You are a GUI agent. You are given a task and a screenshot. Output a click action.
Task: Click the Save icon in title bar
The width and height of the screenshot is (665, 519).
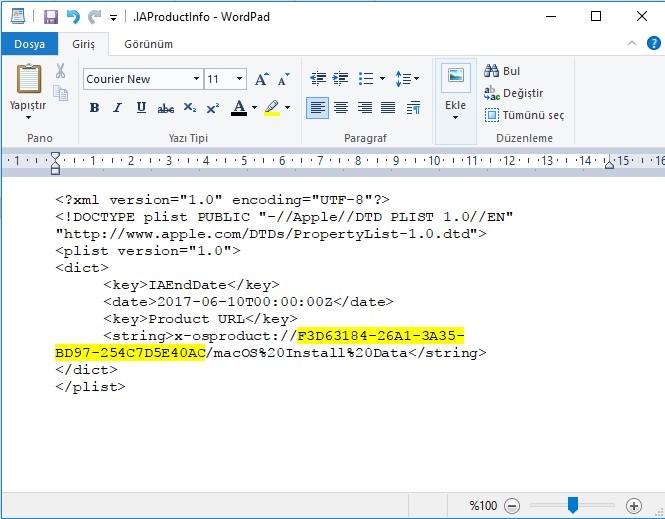click(x=50, y=16)
